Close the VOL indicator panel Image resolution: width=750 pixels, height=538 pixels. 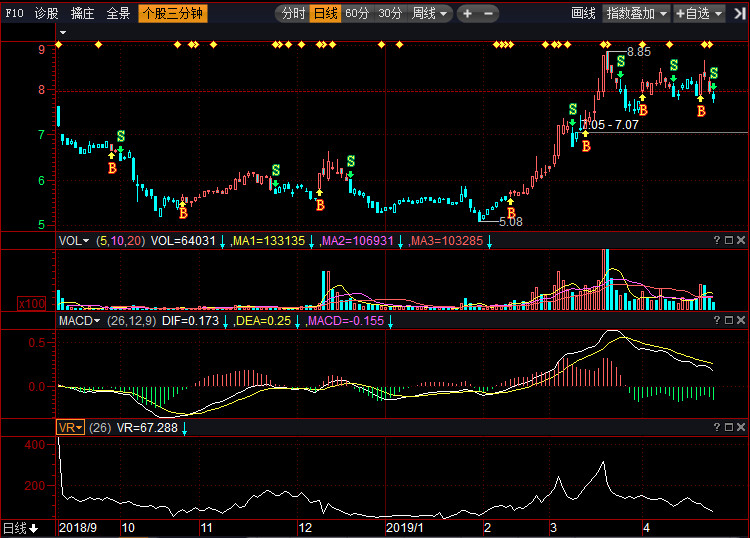(x=740, y=240)
